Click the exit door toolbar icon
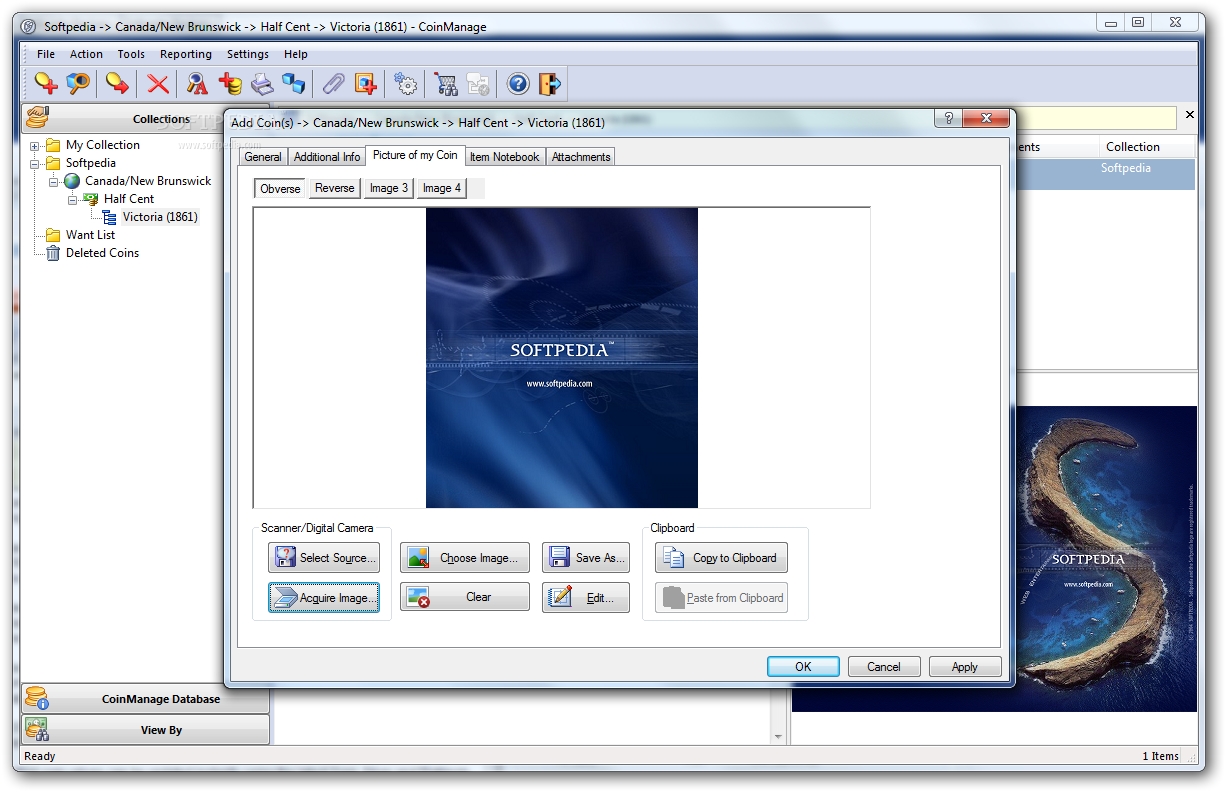This screenshot has height=792, width=1226. point(550,83)
